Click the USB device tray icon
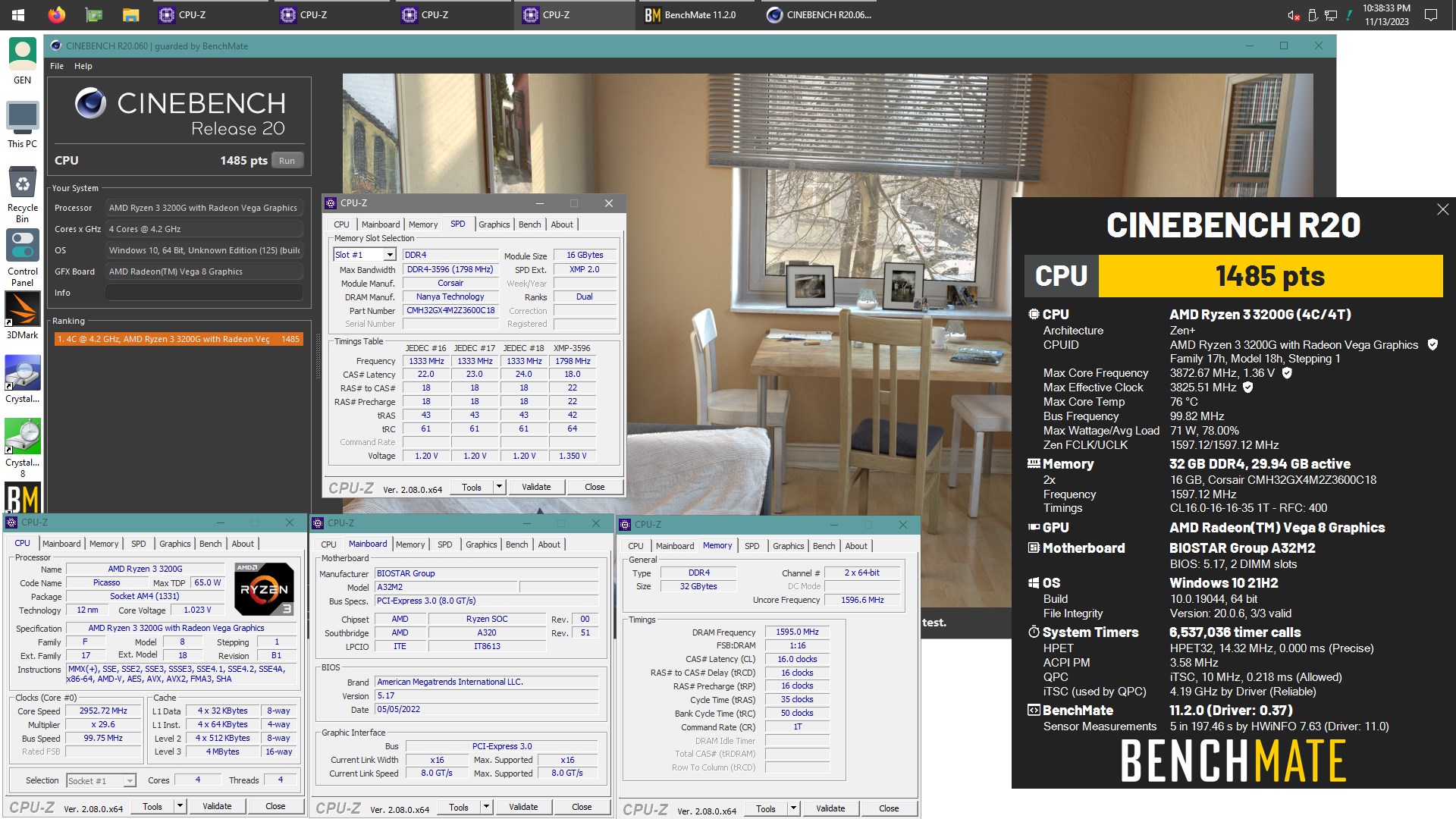 click(x=1313, y=15)
